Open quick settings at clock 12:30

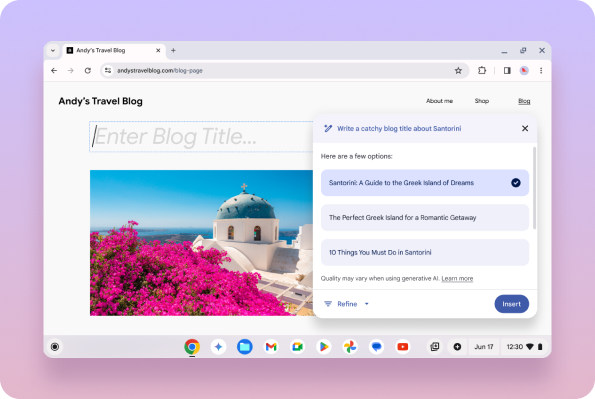click(524, 347)
